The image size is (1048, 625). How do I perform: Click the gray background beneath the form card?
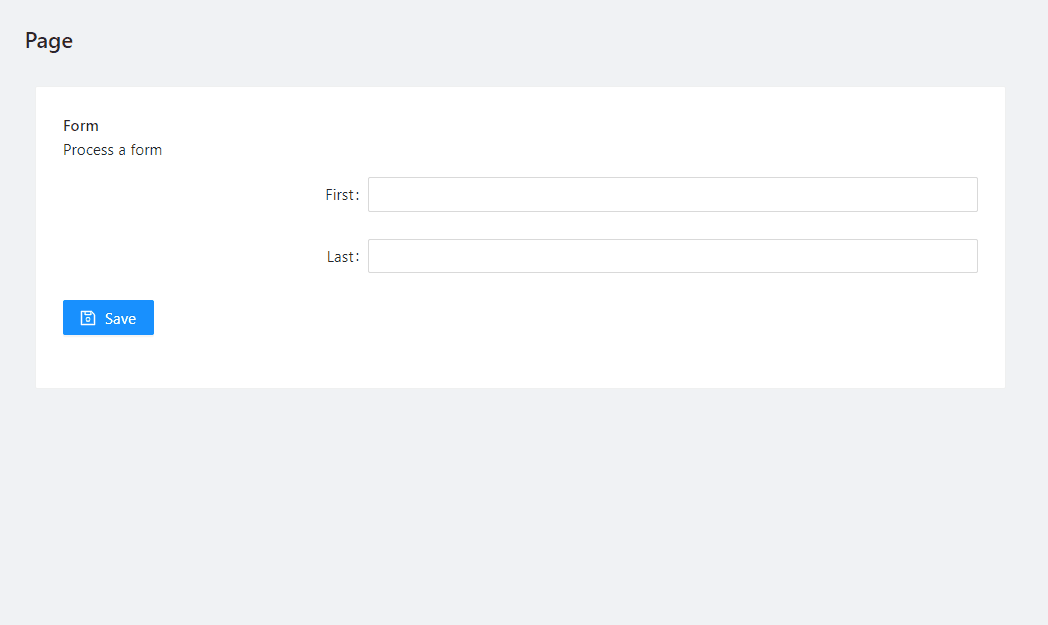(520, 500)
